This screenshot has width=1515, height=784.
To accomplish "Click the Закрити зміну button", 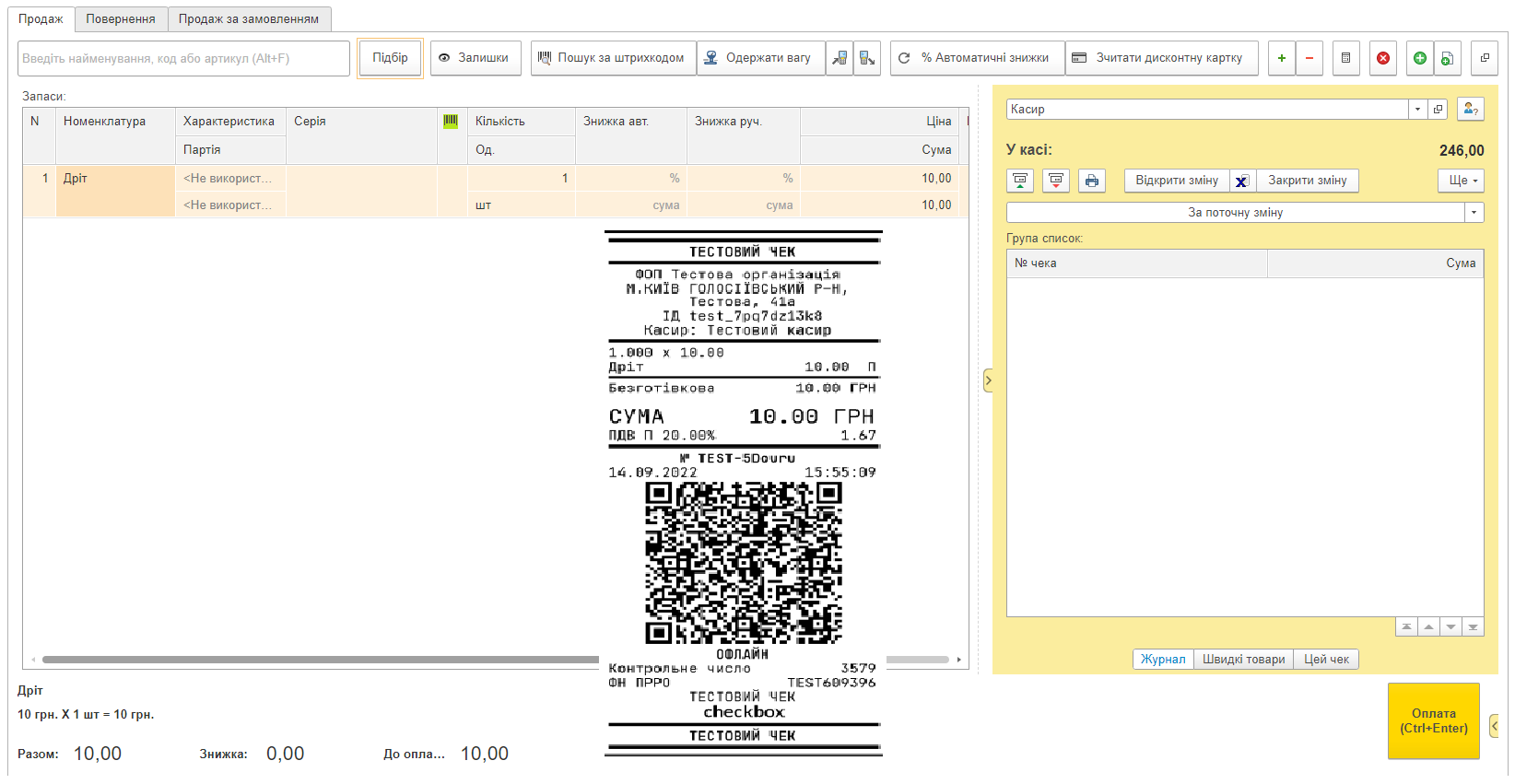I will (1307, 181).
